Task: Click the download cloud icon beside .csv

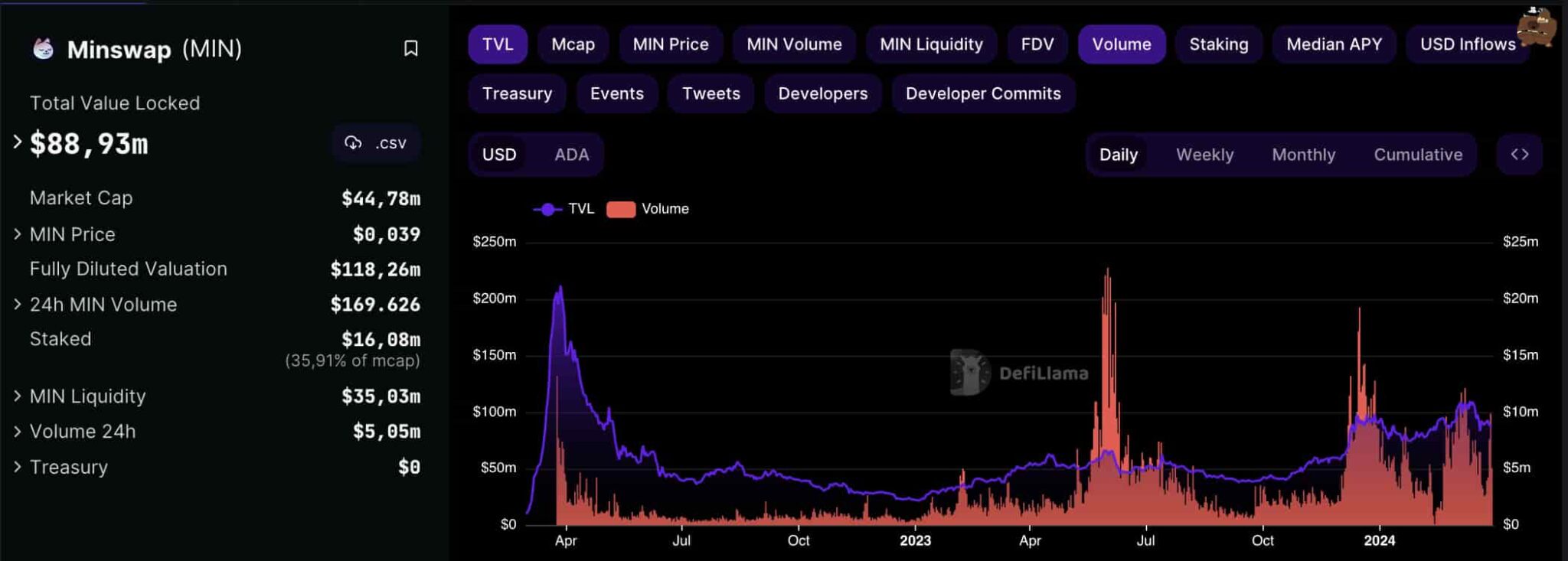Action: [x=353, y=143]
